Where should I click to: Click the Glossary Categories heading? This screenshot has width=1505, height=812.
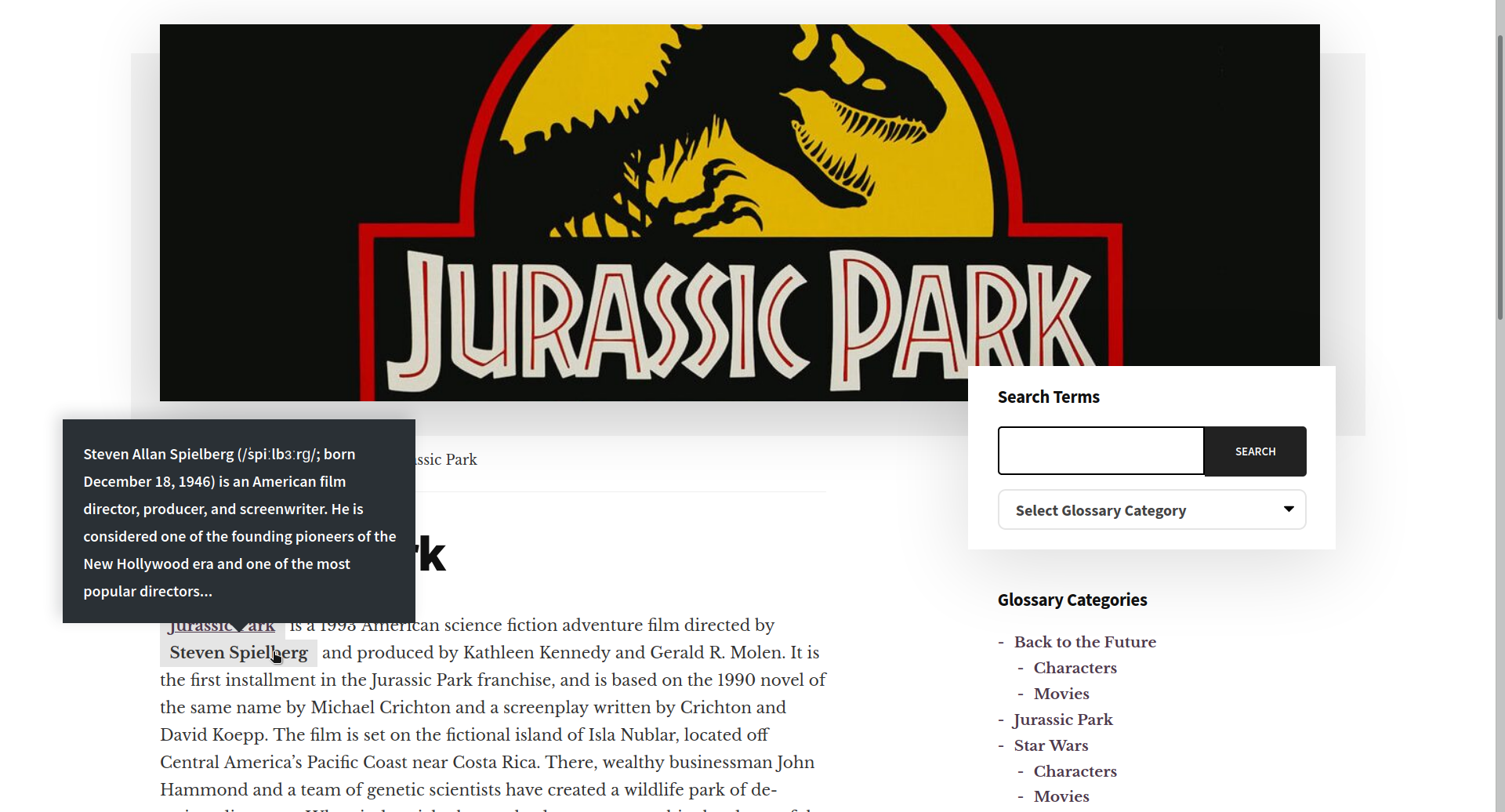1072,600
